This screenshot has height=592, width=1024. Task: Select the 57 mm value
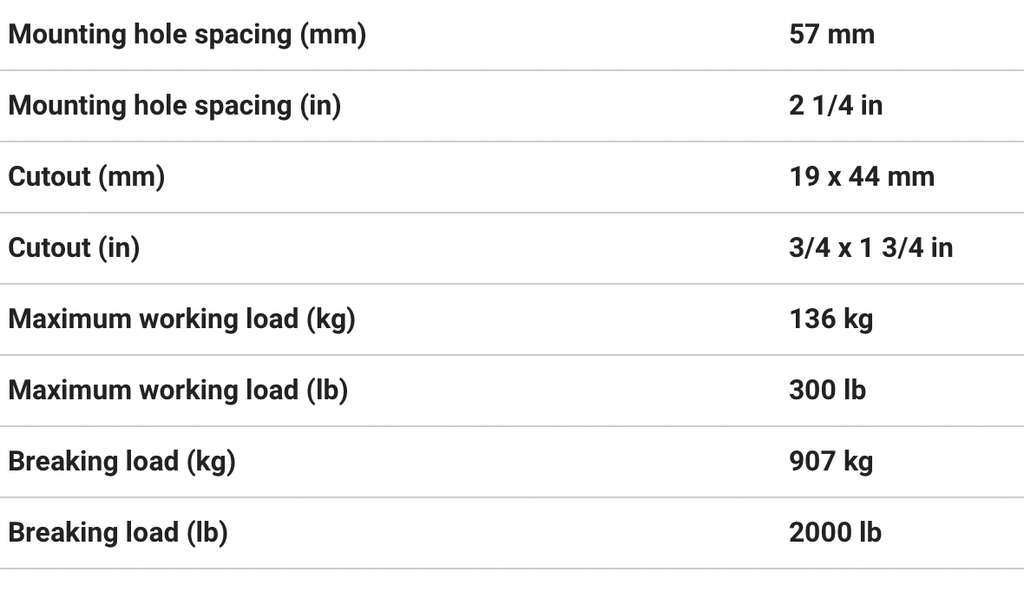coord(831,35)
